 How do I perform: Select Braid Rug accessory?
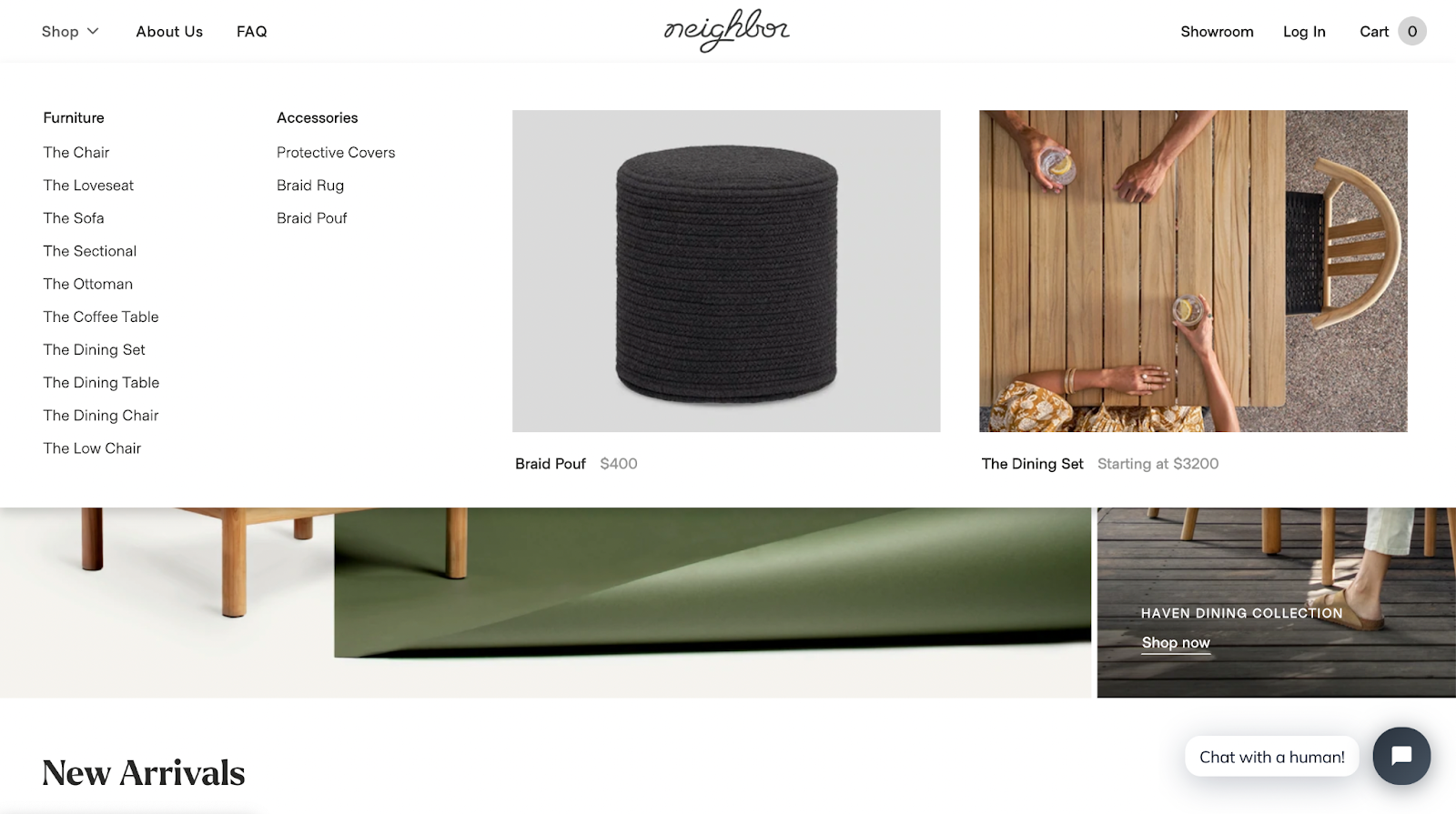pyautogui.click(x=310, y=186)
